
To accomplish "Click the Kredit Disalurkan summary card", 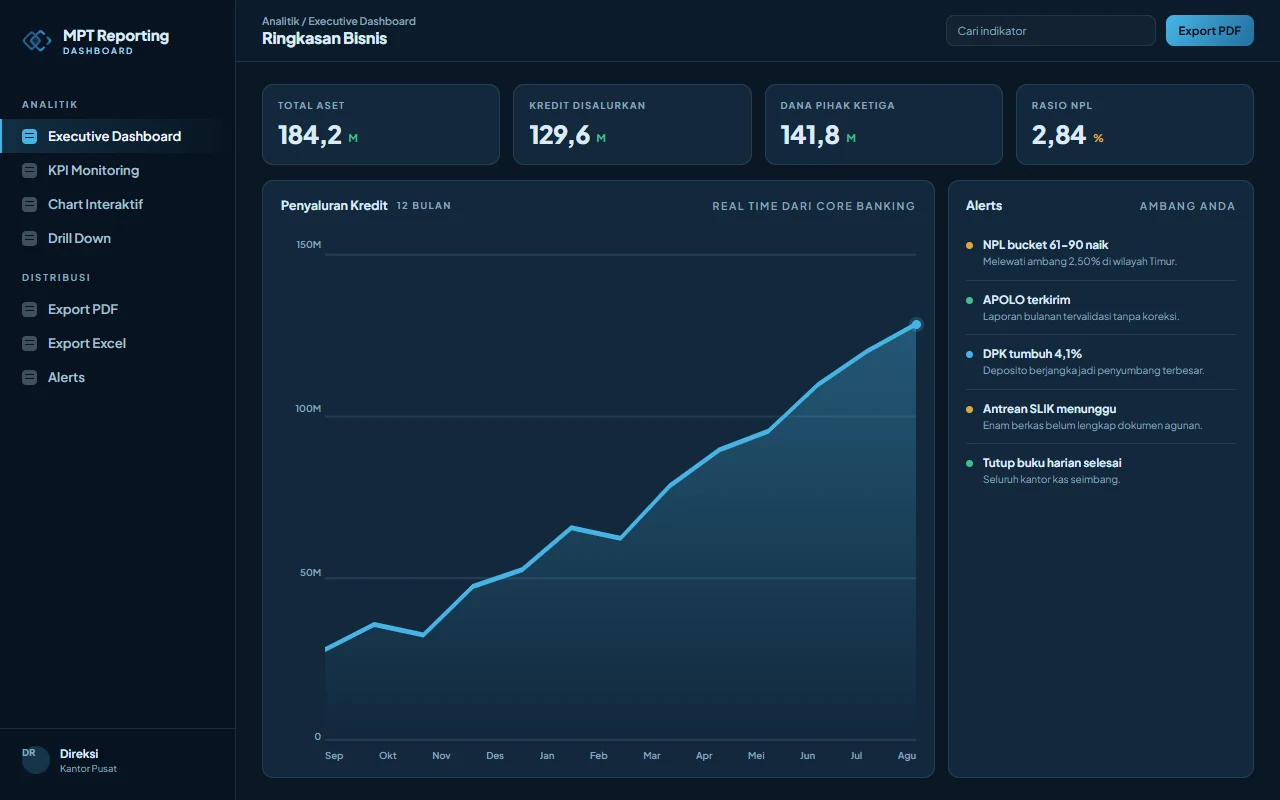I will [632, 124].
